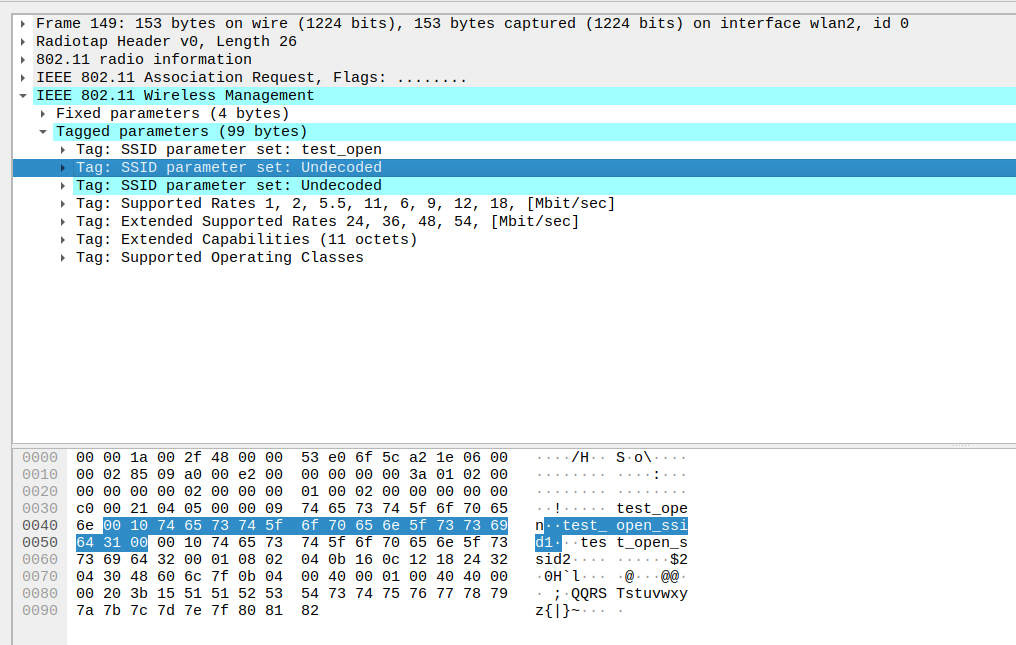Select Extended Supported Rates 24, 36 tag
1016x645 pixels.
[327, 221]
